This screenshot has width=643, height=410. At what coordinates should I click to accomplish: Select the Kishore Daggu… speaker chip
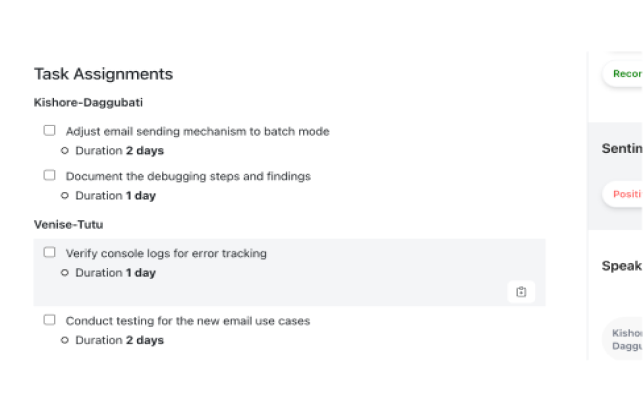click(x=626, y=338)
